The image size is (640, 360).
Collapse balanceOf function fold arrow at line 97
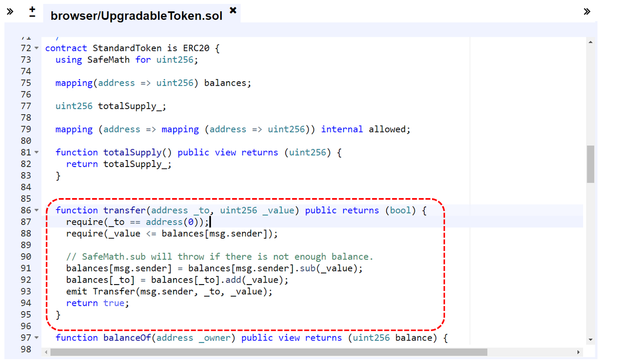pos(36,338)
